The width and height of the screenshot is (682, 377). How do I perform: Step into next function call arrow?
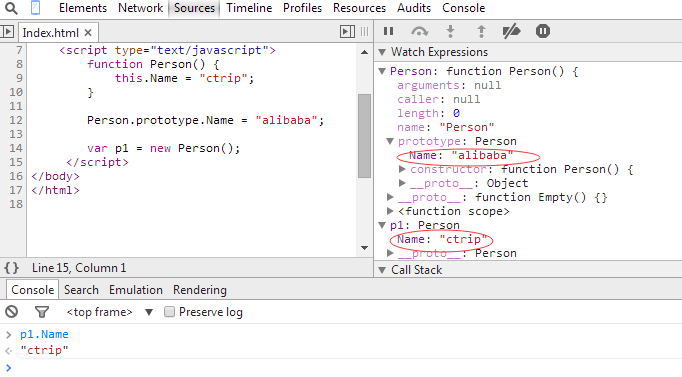click(451, 31)
